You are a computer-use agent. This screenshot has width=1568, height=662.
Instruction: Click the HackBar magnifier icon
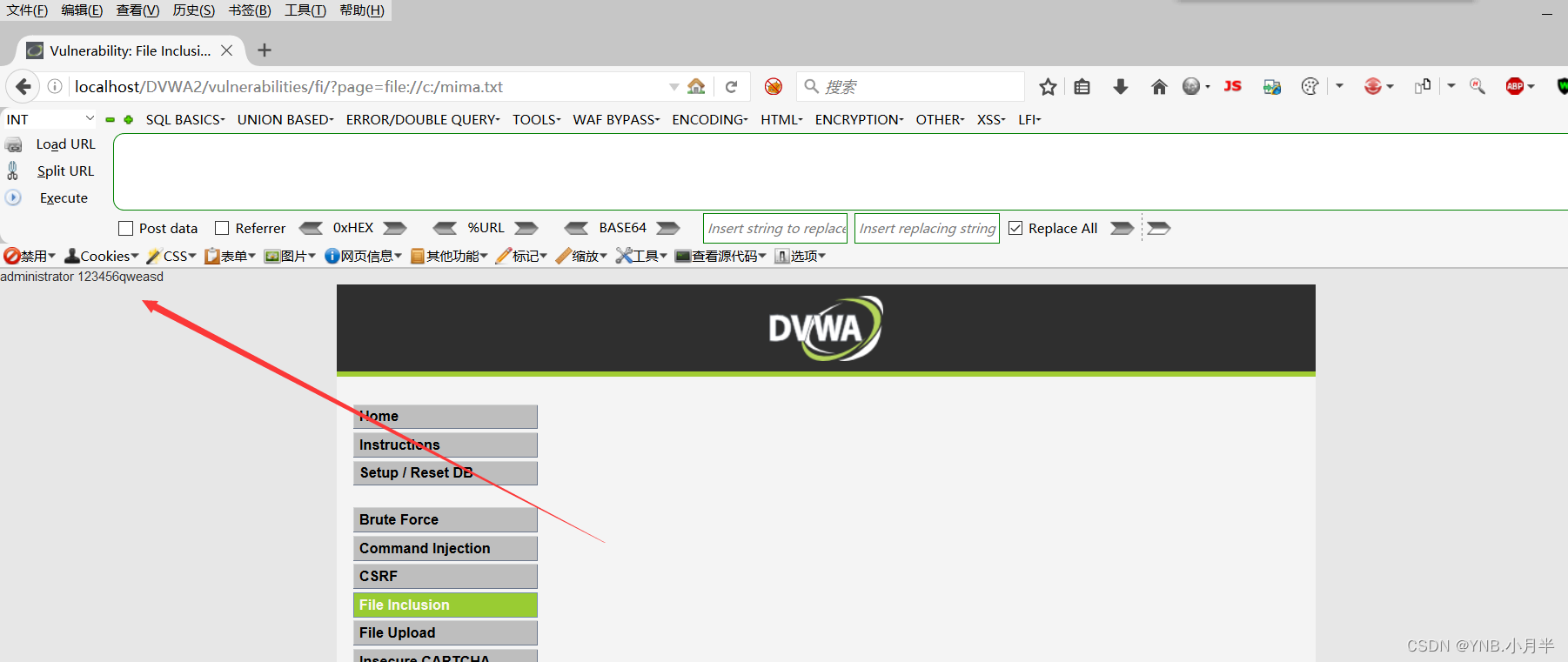[x=1478, y=86]
